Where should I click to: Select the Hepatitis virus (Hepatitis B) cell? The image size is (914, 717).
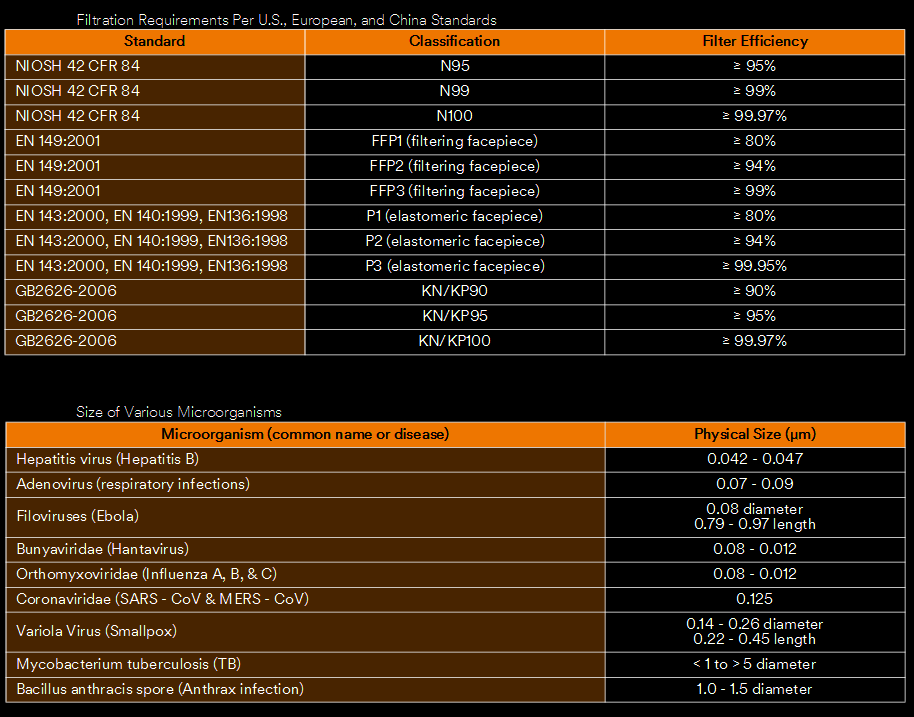click(306, 459)
